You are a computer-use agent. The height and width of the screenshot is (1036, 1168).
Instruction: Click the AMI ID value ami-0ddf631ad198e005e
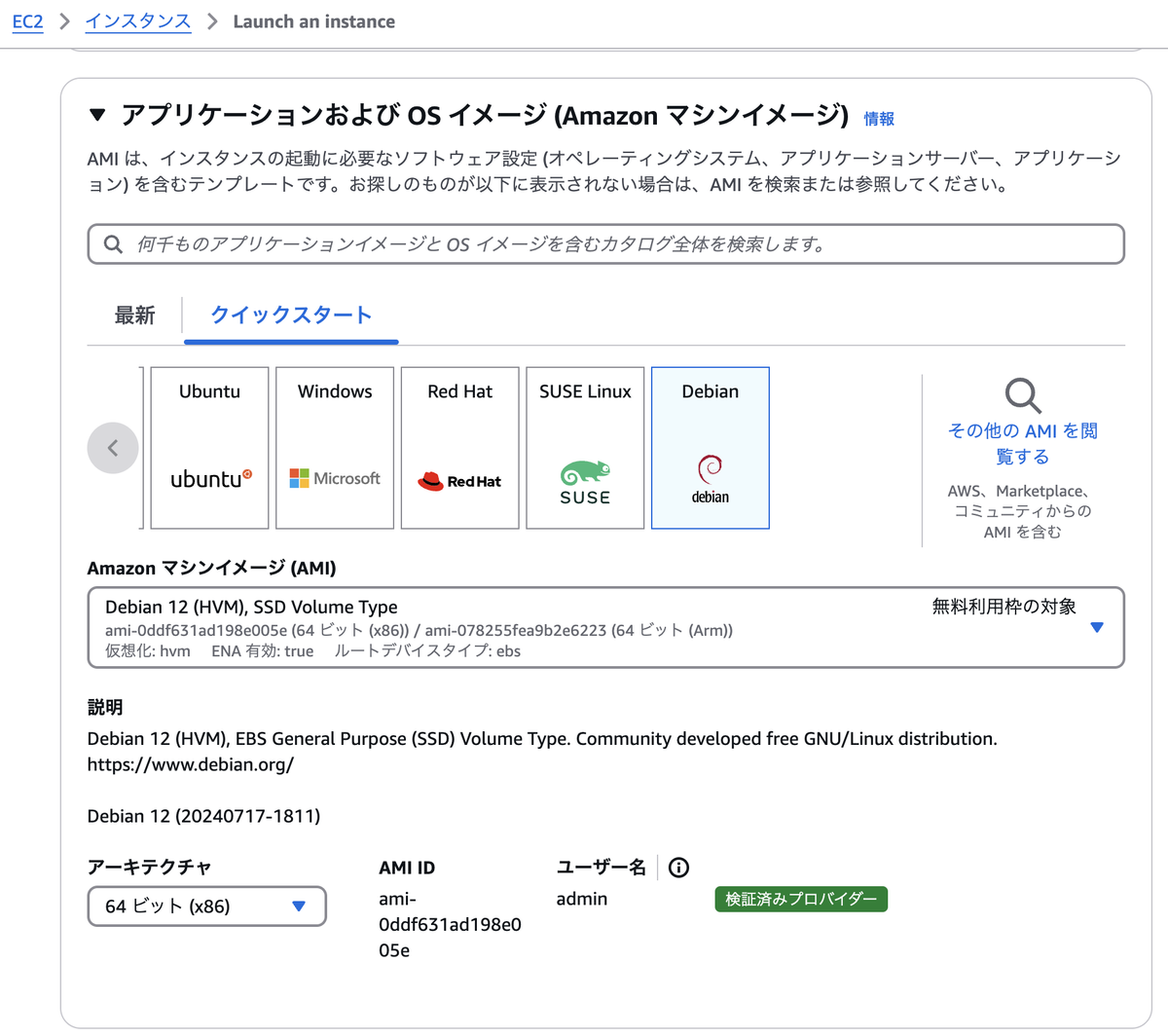(450, 924)
